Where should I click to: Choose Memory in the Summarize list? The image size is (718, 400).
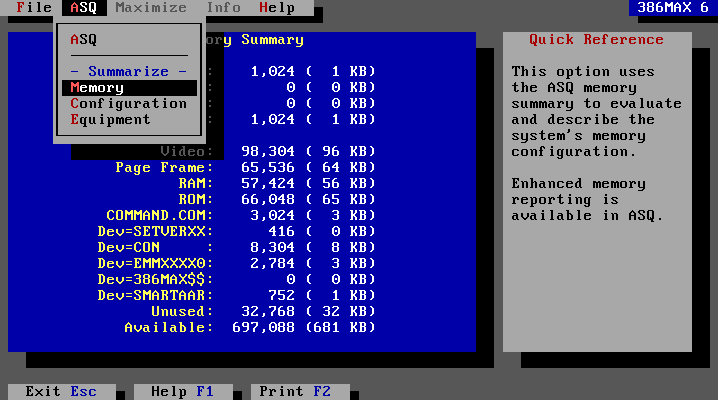tap(129, 88)
